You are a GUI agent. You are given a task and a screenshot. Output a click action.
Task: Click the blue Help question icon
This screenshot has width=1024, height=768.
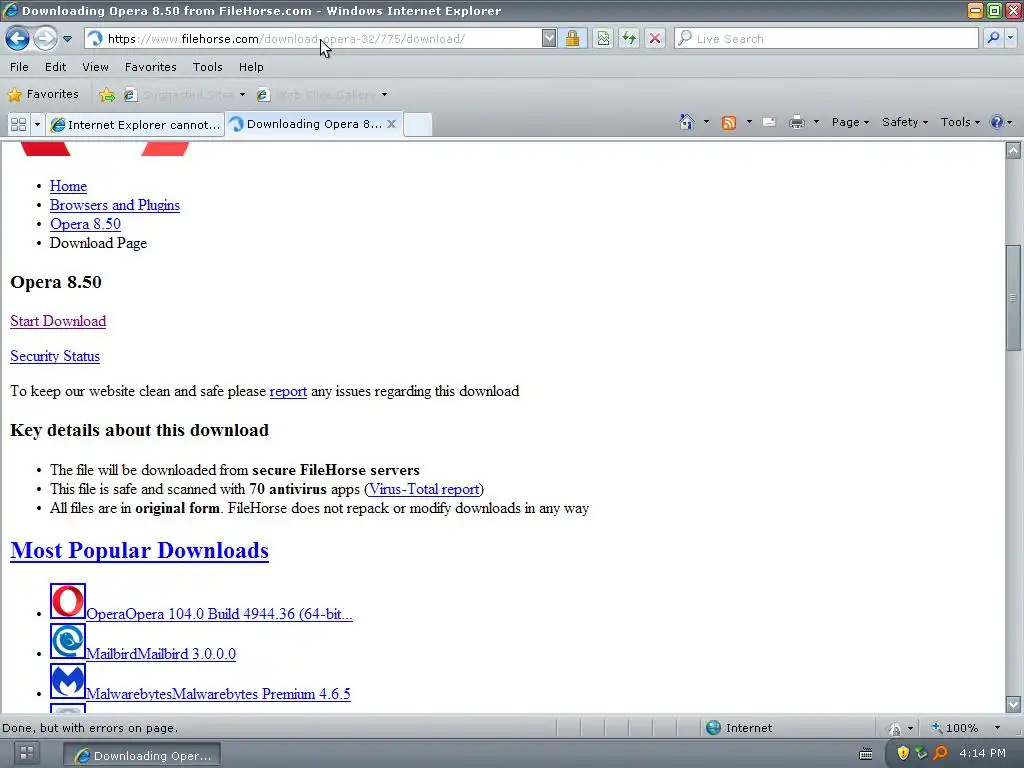(997, 122)
